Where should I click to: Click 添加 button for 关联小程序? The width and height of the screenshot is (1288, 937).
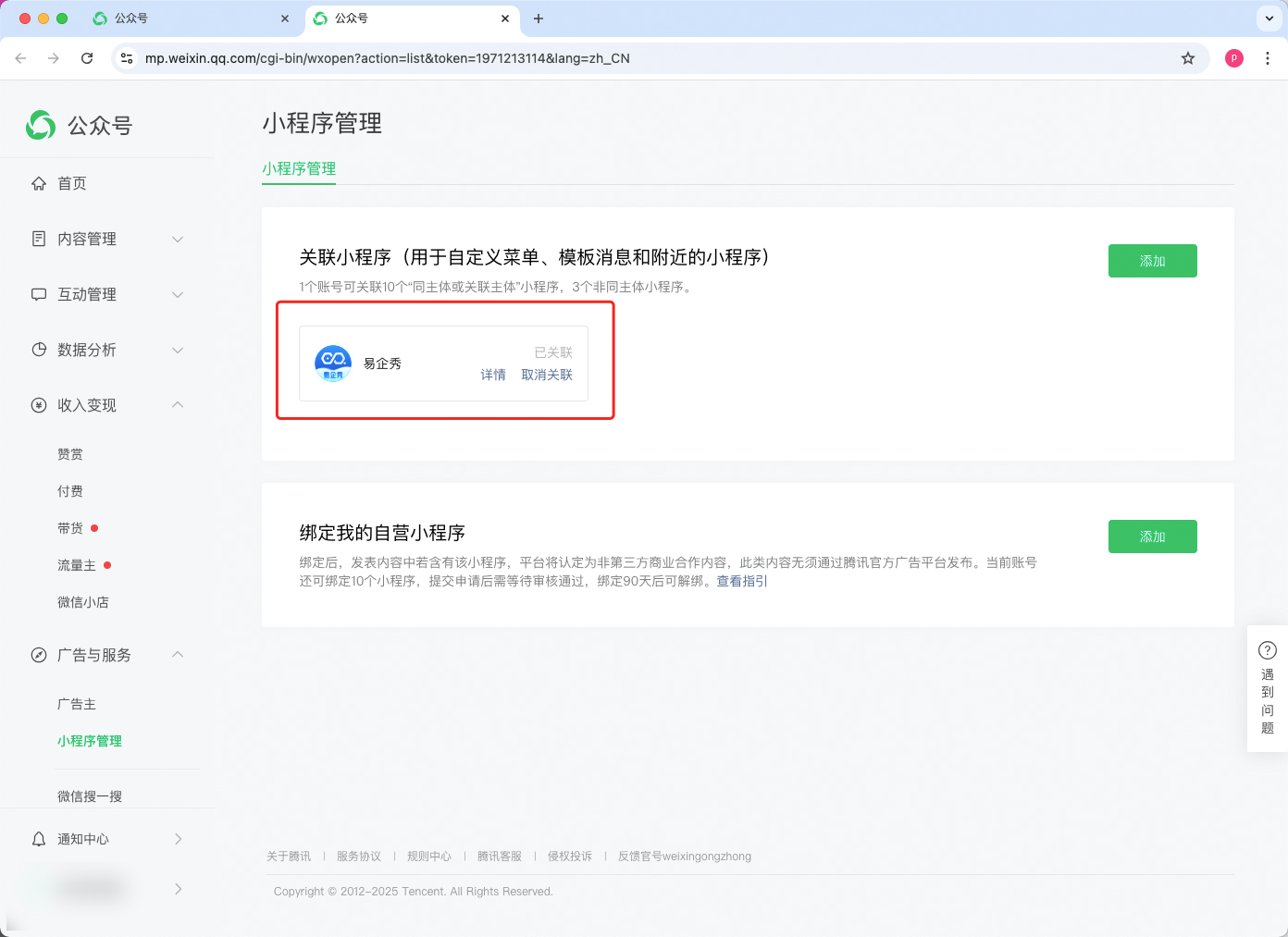[x=1152, y=261]
